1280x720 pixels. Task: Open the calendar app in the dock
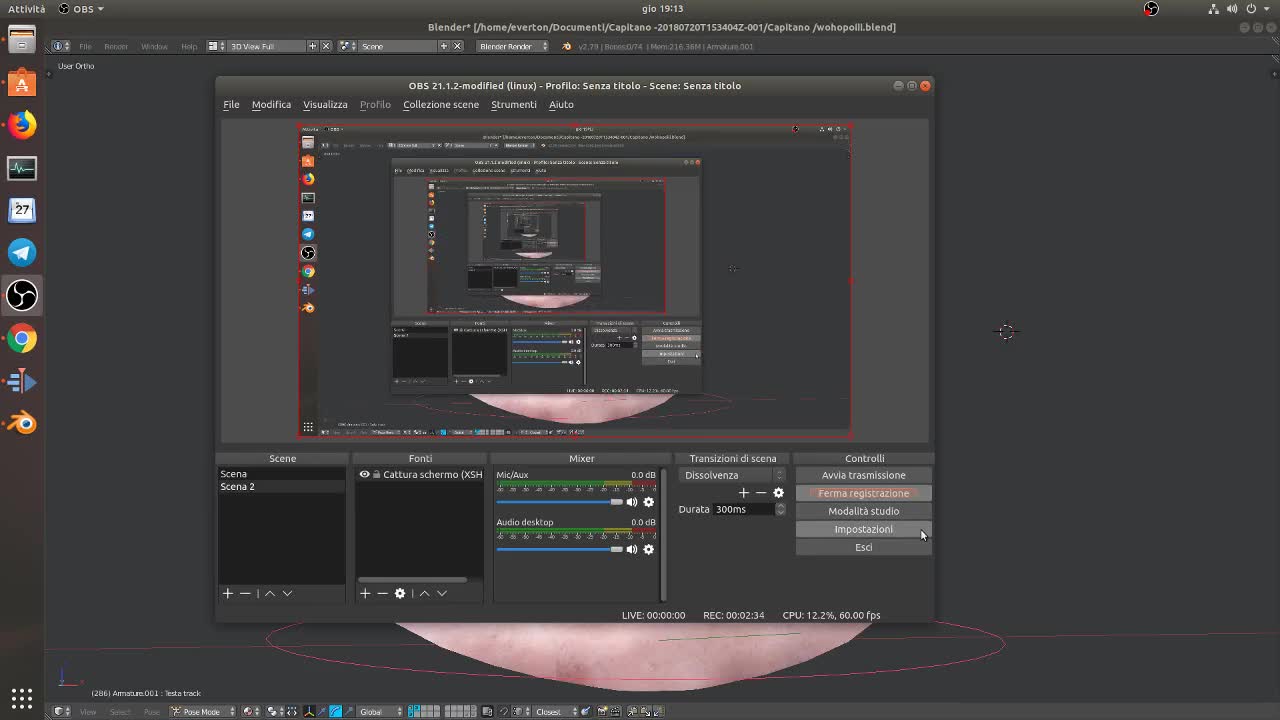(22, 210)
